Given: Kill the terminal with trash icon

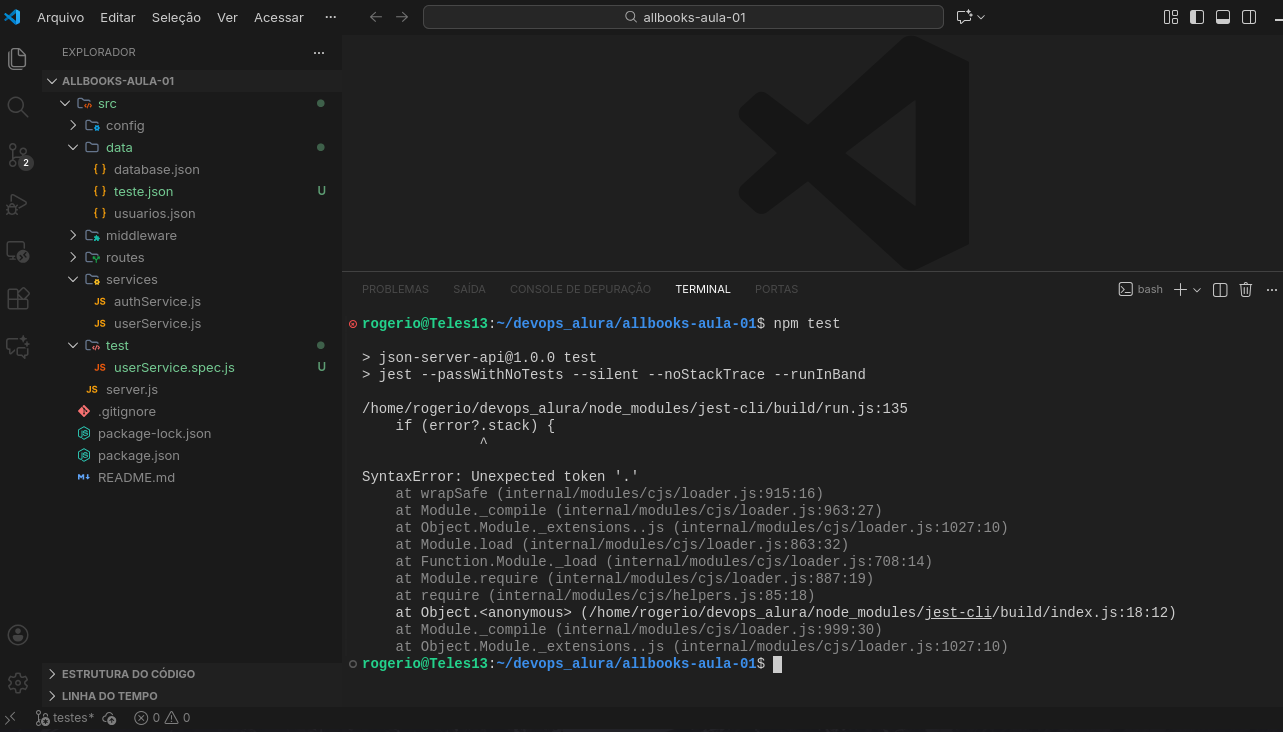Looking at the screenshot, I should tap(1246, 290).
